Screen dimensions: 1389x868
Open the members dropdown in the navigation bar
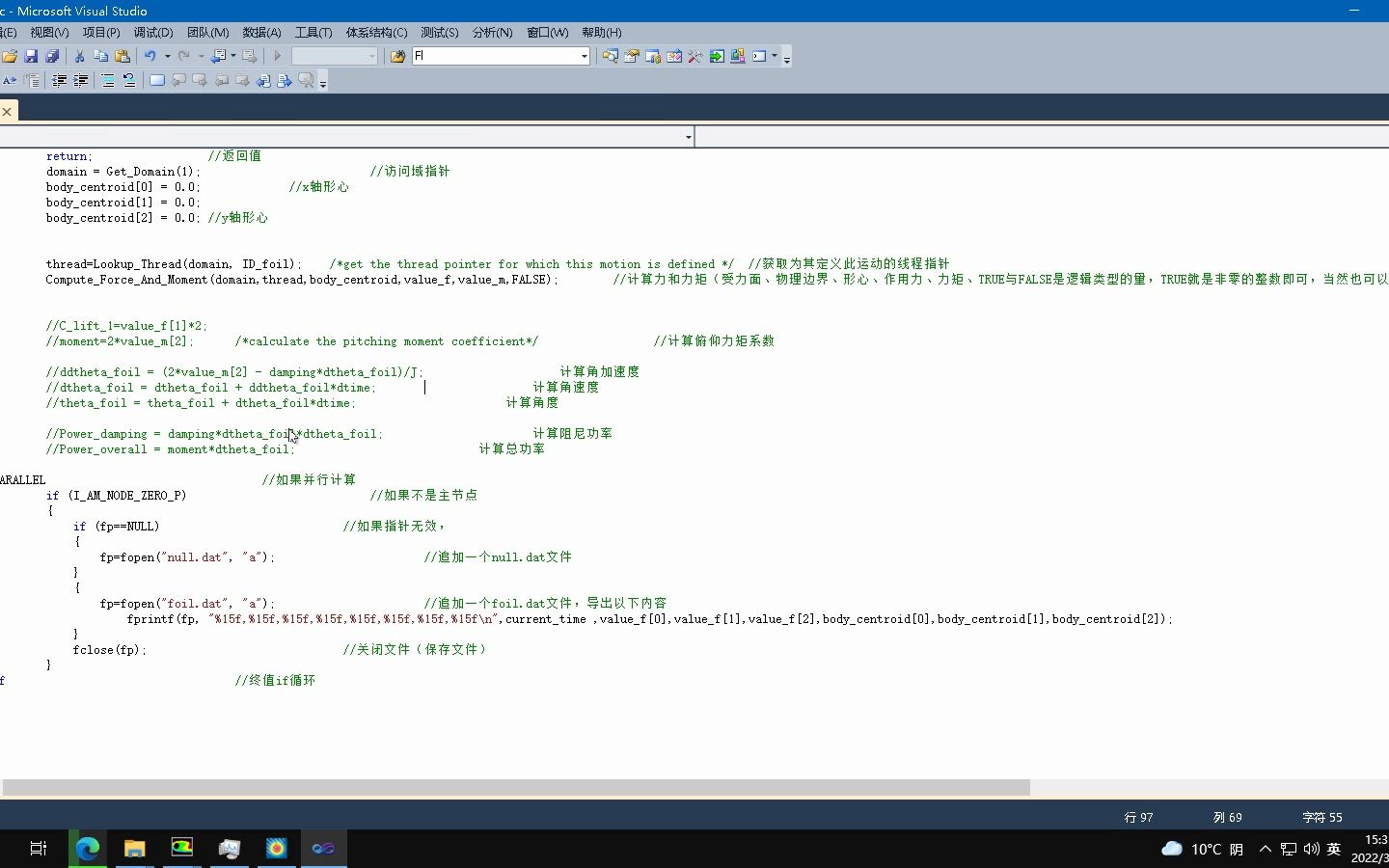click(x=1042, y=137)
